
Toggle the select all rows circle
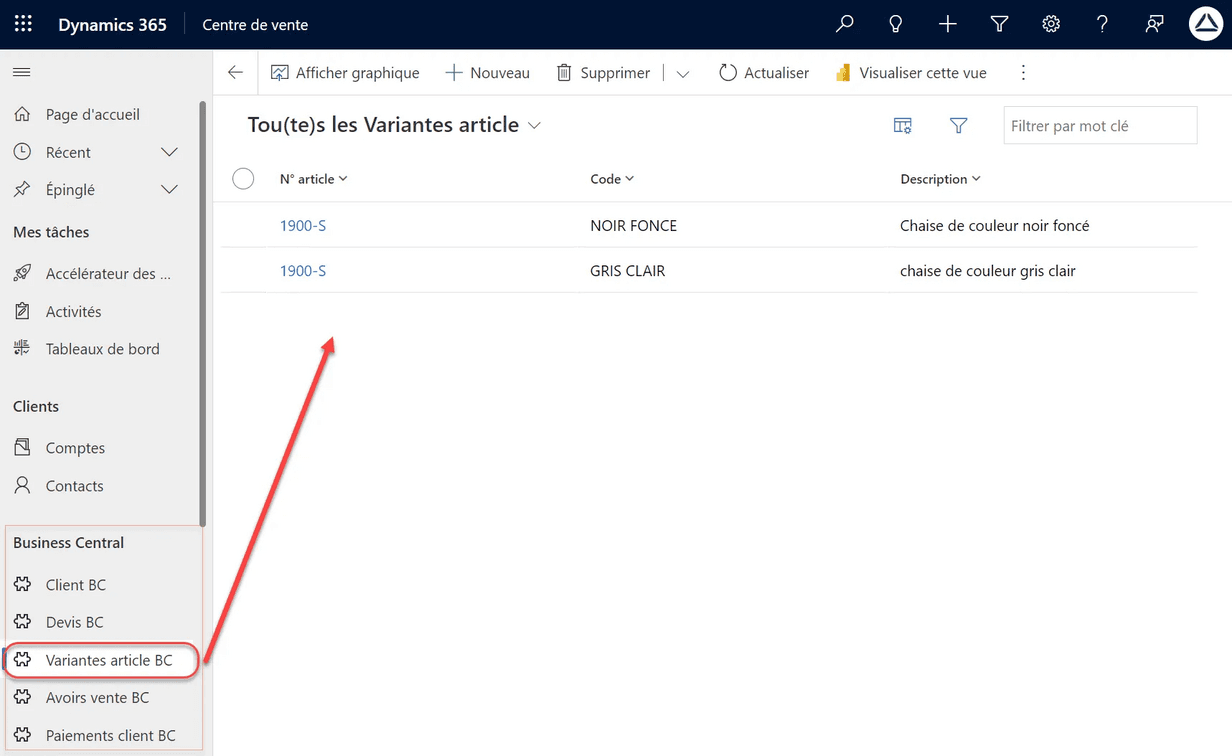pos(243,179)
